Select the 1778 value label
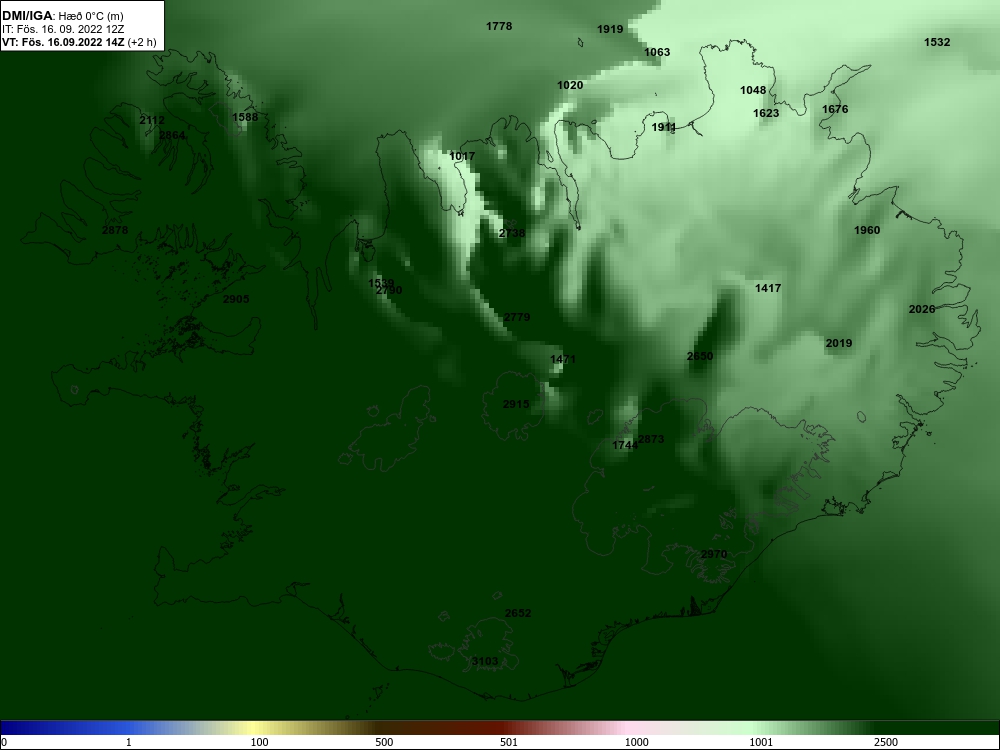 (499, 26)
